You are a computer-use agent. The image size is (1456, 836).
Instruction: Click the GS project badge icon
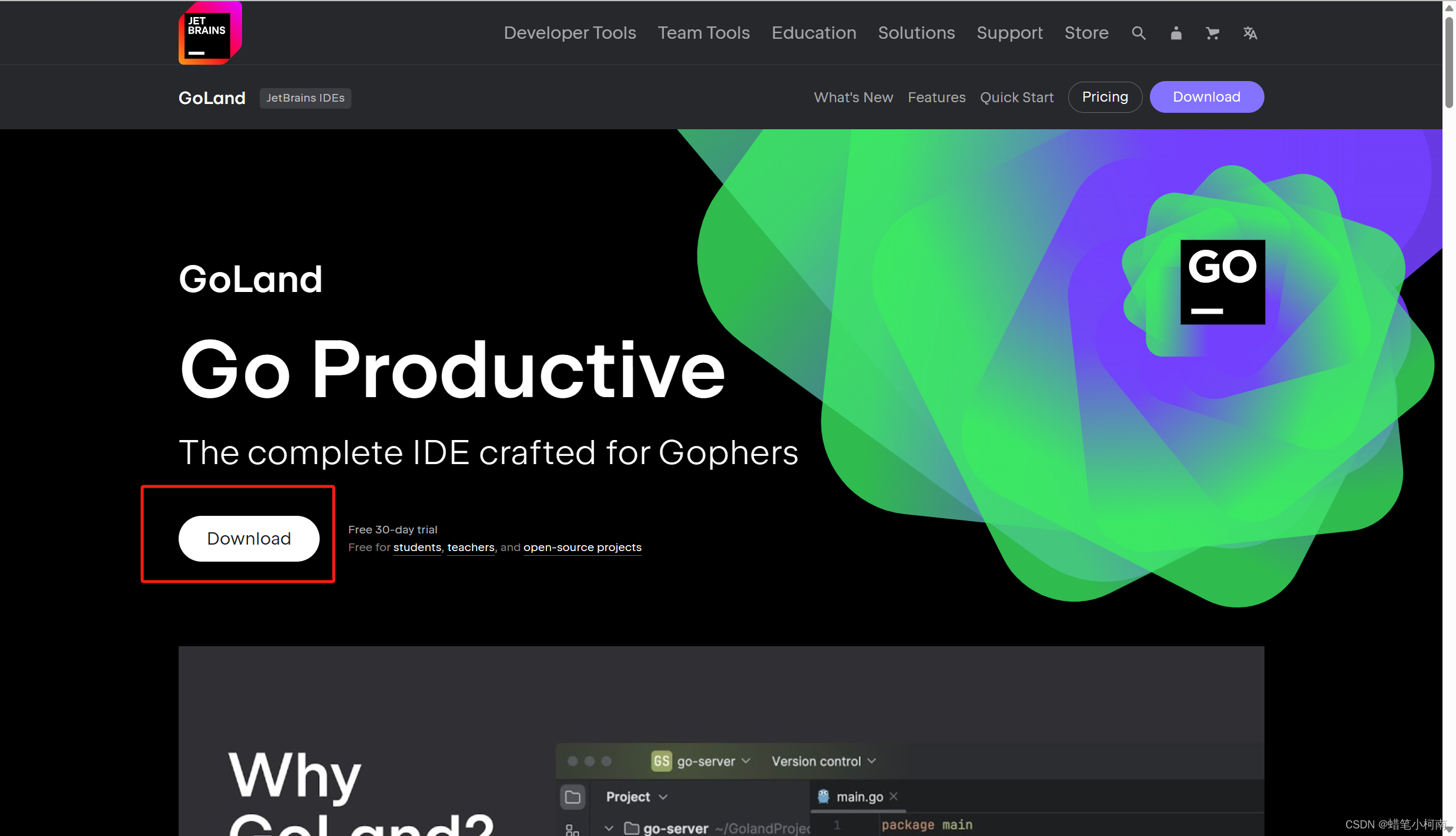pos(661,761)
